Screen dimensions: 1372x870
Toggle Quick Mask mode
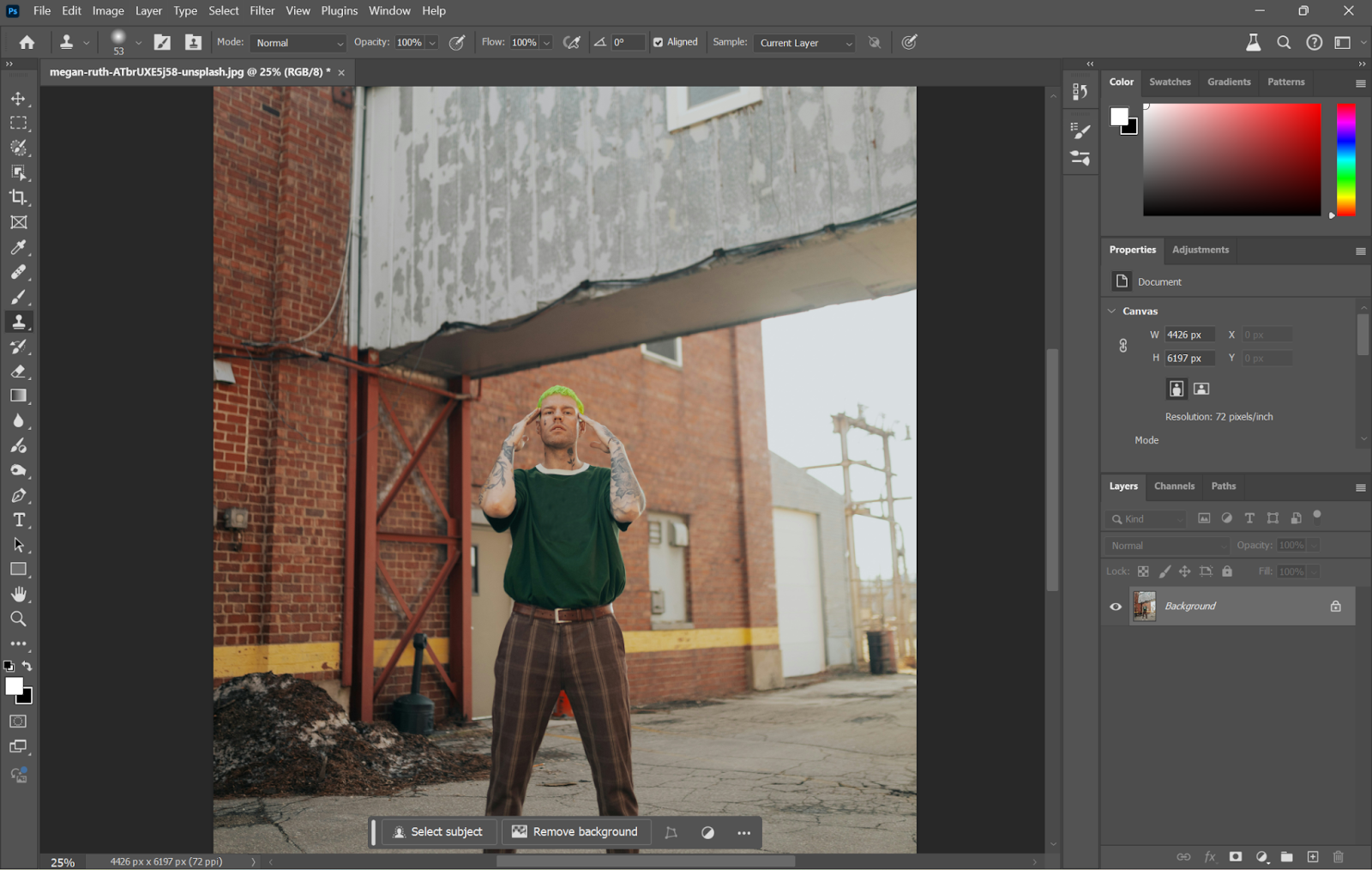tap(18, 722)
